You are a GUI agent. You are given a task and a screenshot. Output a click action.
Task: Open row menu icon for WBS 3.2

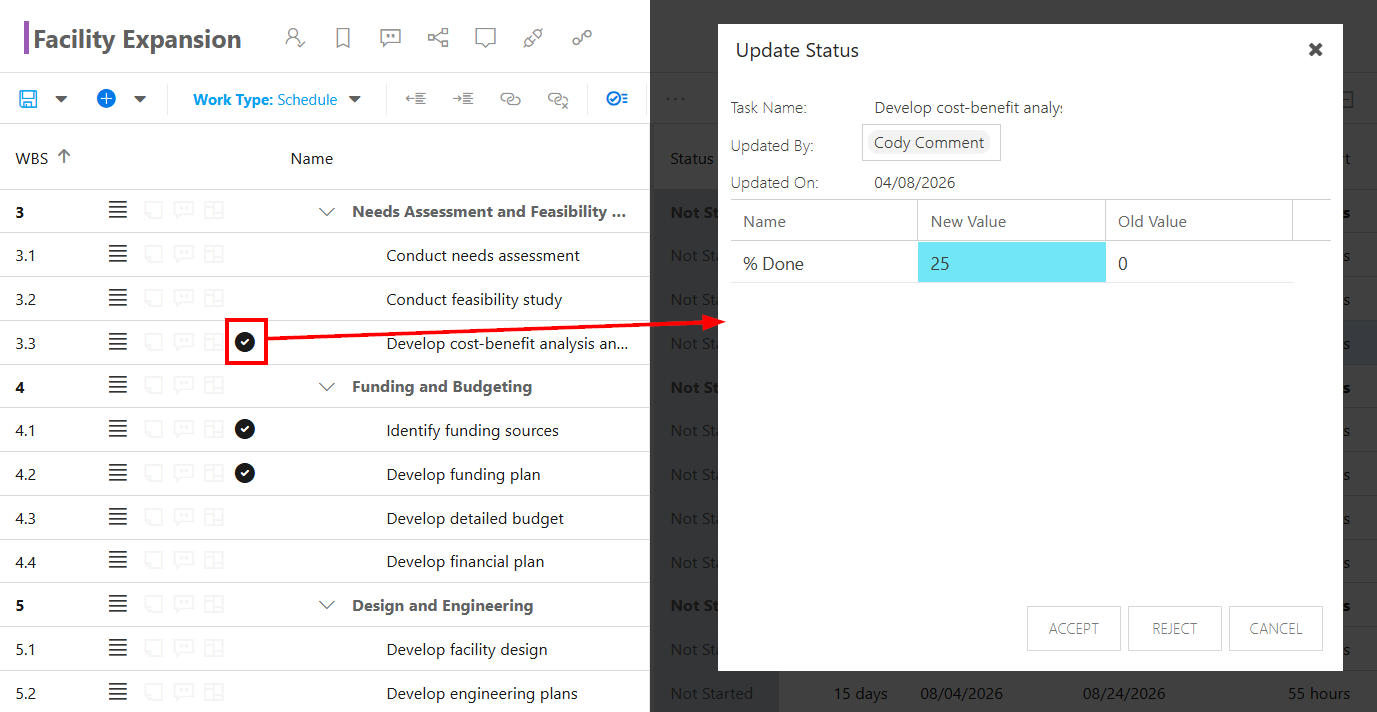(x=118, y=298)
